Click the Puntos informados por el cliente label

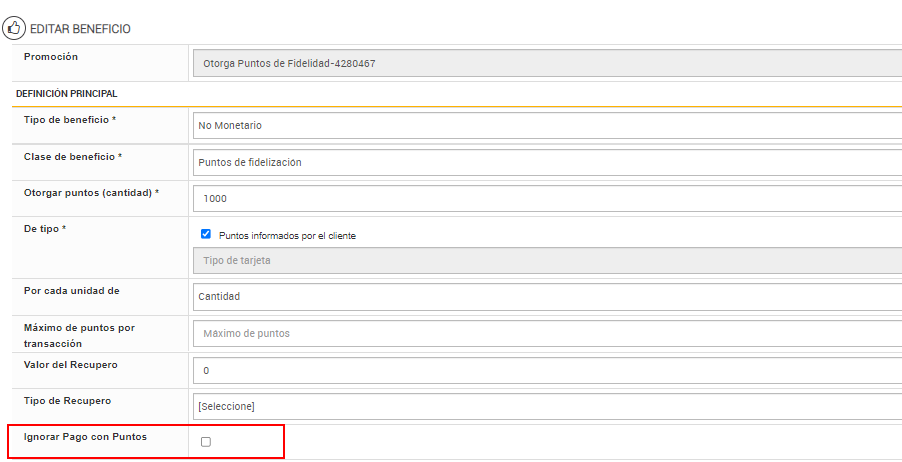[287, 236]
